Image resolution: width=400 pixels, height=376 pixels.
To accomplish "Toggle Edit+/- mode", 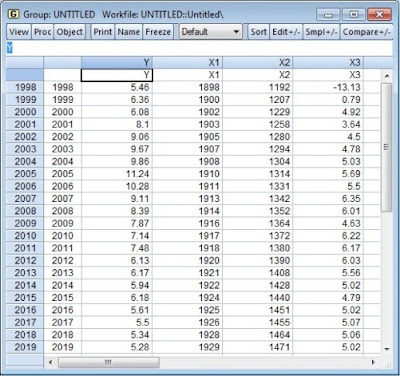I will [286, 32].
